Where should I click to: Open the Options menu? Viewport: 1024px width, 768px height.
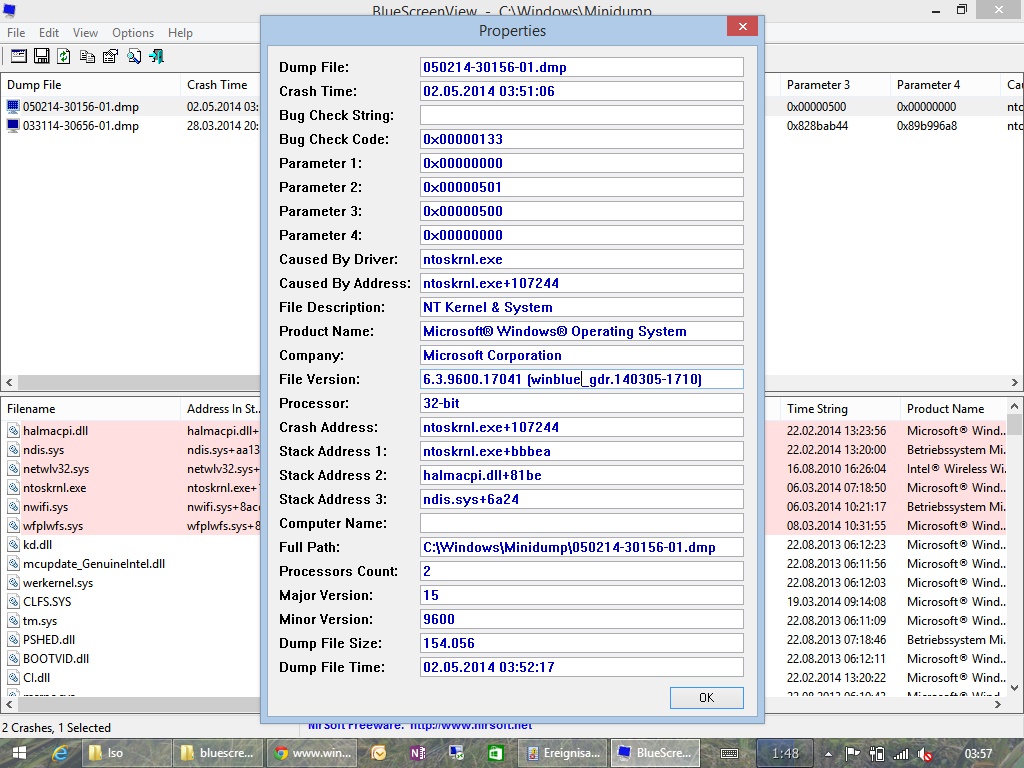coord(133,33)
